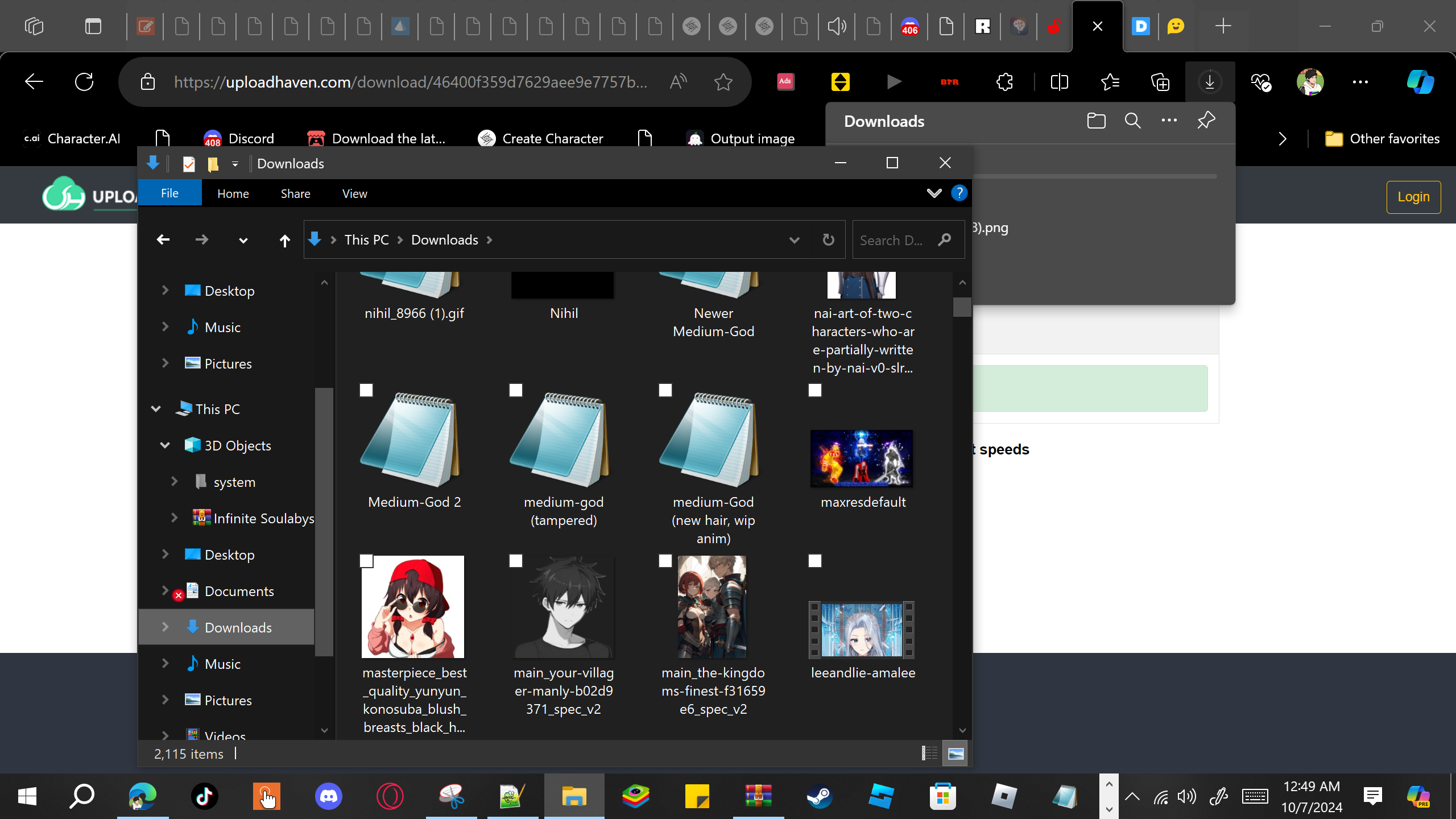Click the File Explorer up arrow
The height and width of the screenshot is (819, 1456).
(284, 241)
